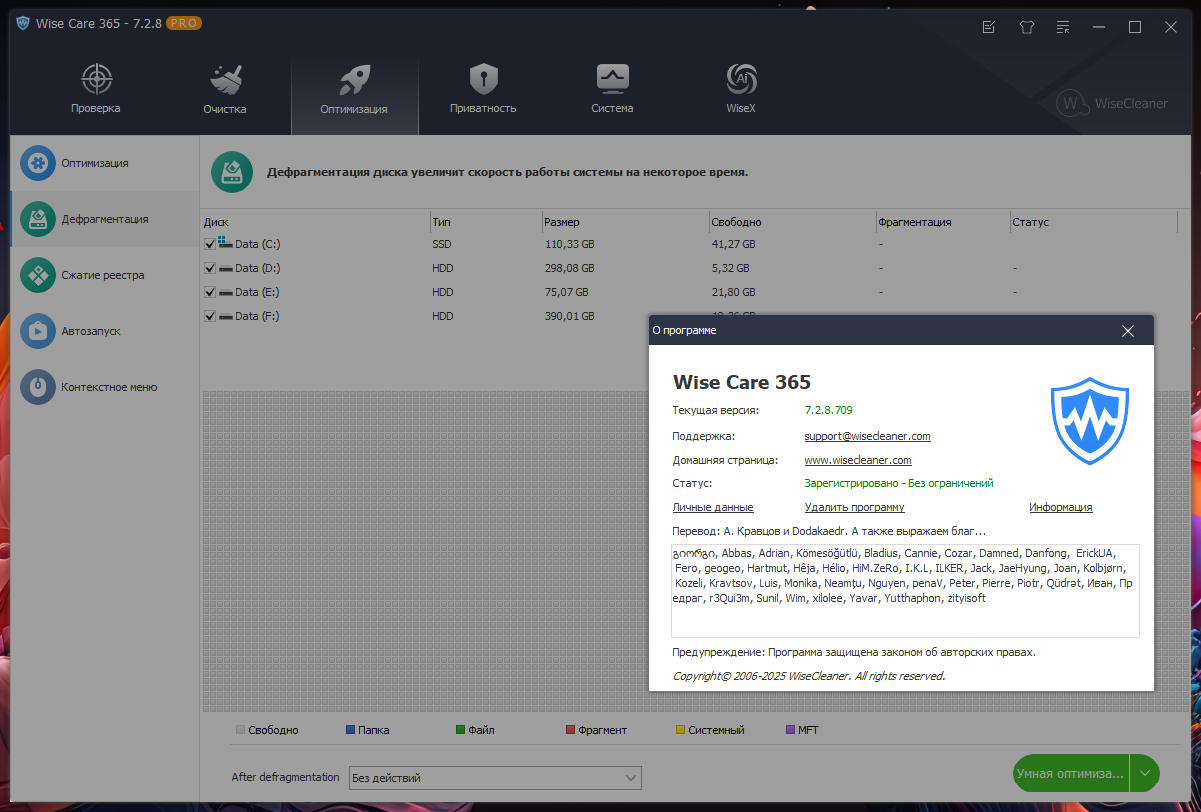Screen dimensions: 1201x812
Task: Uncheck the Data (C:) drive checkbox
Action: coord(210,244)
